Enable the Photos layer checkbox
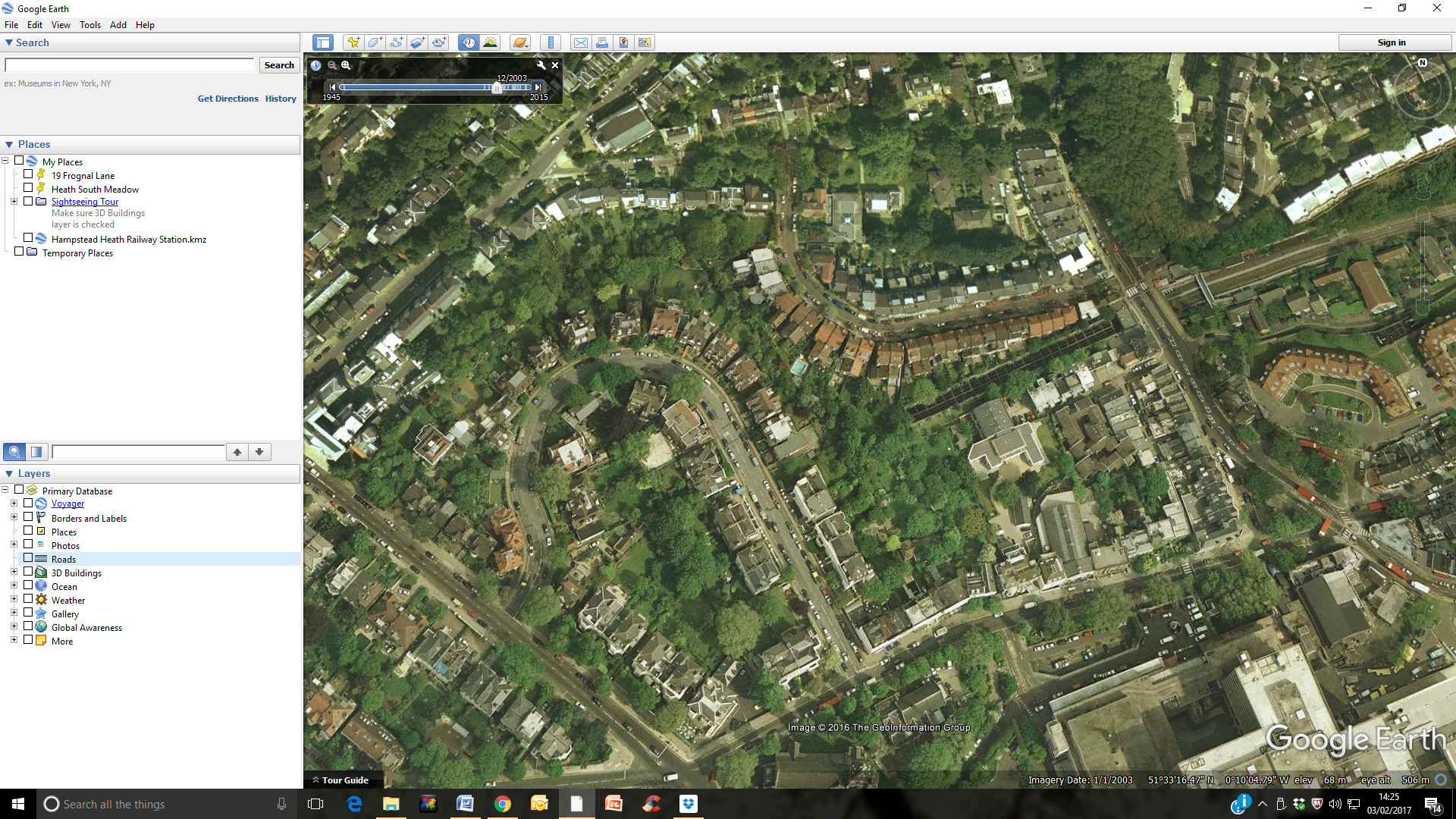This screenshot has height=819, width=1456. click(28, 544)
